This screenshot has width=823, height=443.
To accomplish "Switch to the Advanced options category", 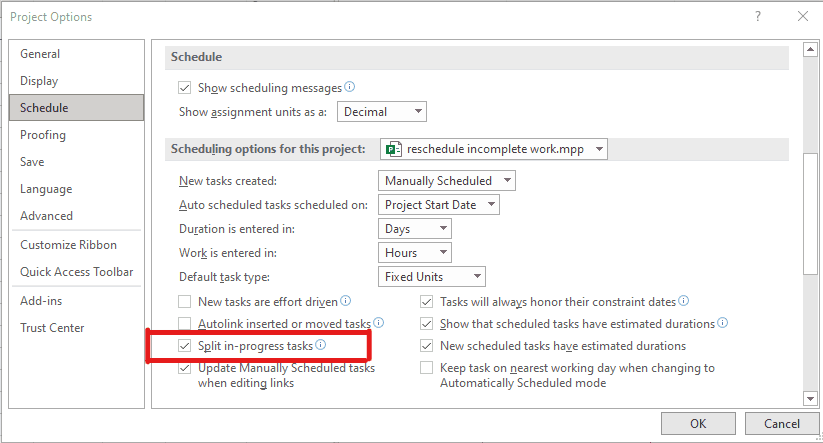I will (46, 216).
